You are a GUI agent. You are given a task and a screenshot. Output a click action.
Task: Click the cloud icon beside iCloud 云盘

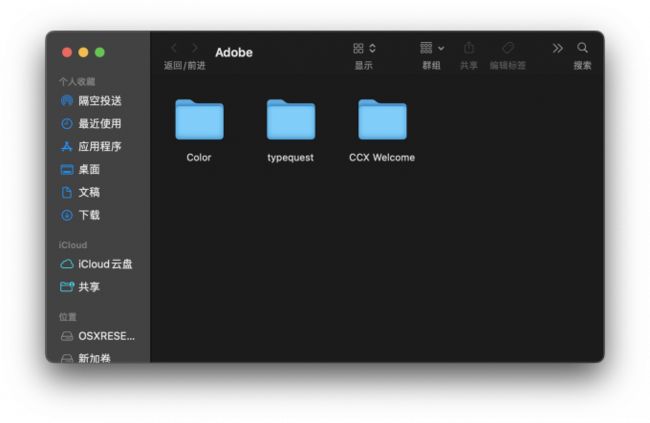click(67, 264)
